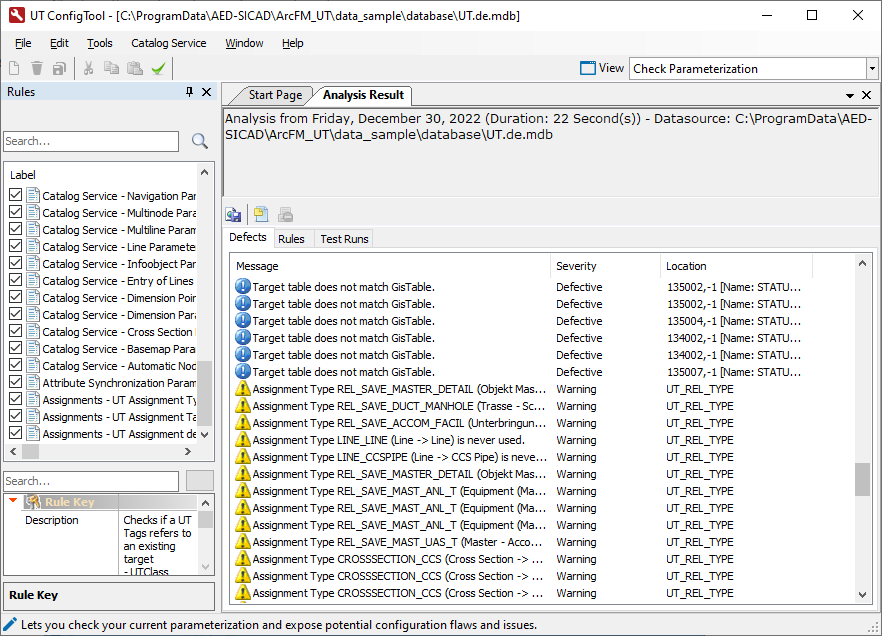The height and width of the screenshot is (636, 882).
Task: Click up arrow of defects table scrollbar
Action: point(862,263)
